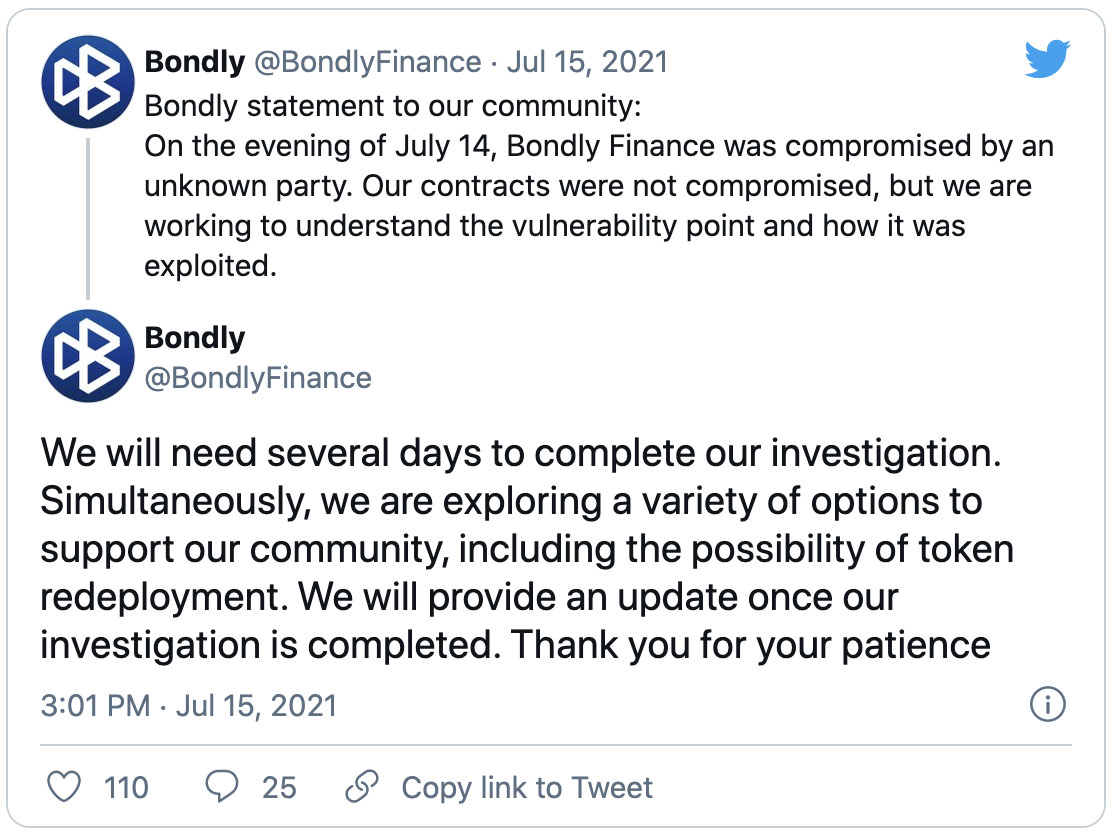
Task: Open the Jul 15, 2021 date link at top
Action: pos(587,62)
